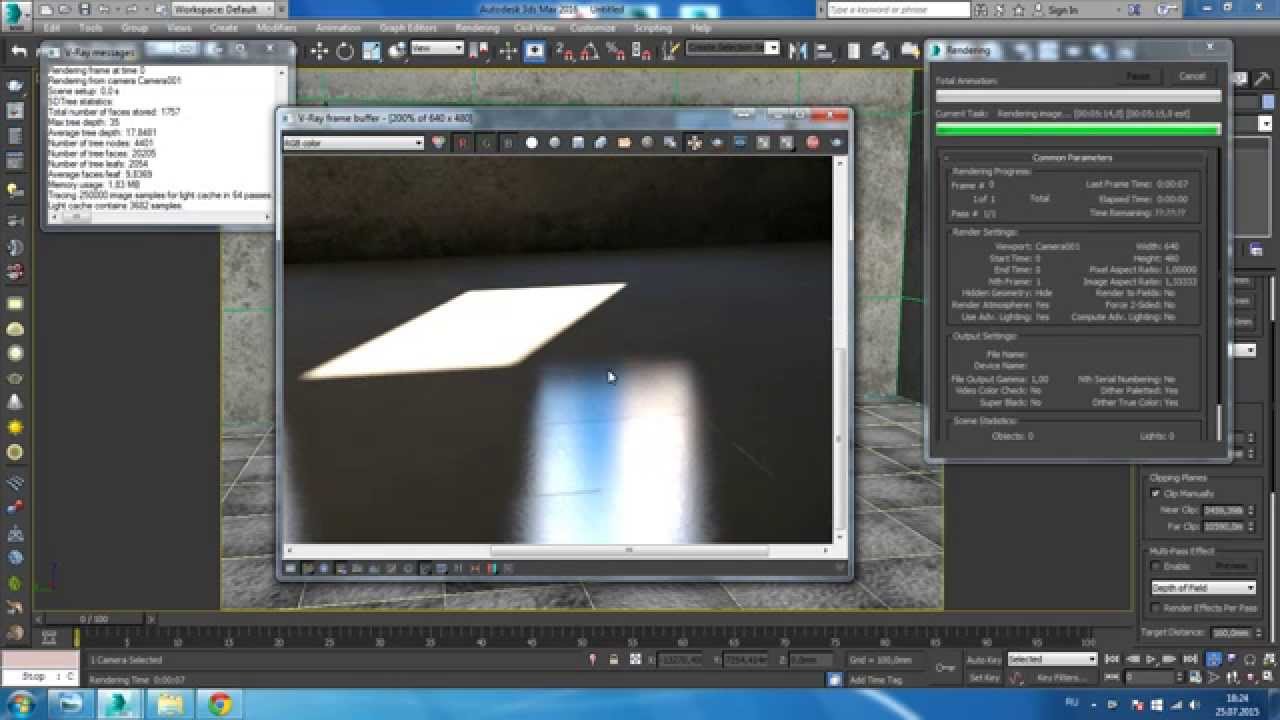Image resolution: width=1280 pixels, height=720 pixels.
Task: Save the image from V-Ray frame buffer
Action: (x=578, y=143)
